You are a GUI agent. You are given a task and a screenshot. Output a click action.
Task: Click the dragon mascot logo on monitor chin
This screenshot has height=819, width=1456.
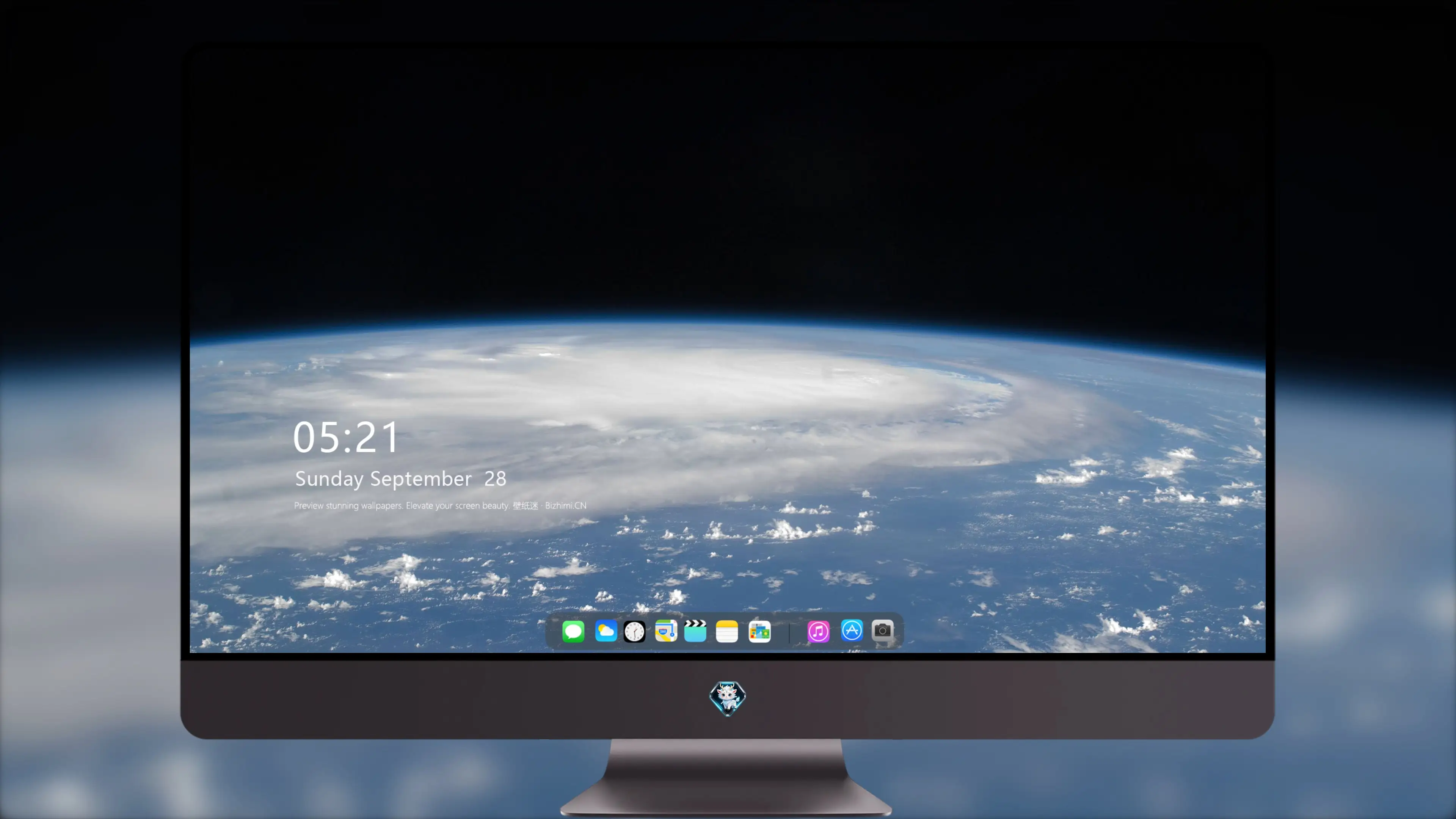(728, 698)
